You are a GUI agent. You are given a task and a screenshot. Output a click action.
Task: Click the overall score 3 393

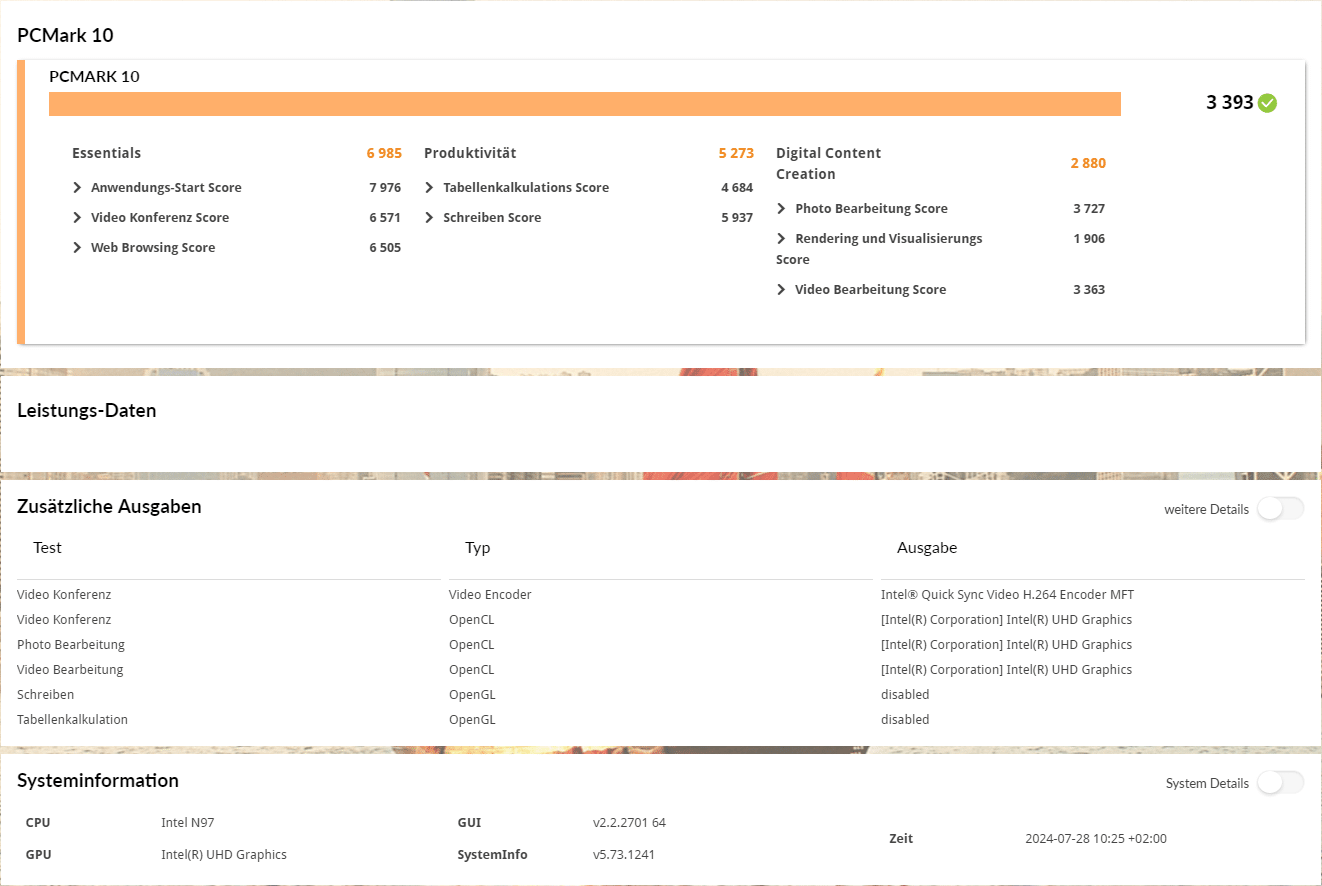pos(1229,103)
